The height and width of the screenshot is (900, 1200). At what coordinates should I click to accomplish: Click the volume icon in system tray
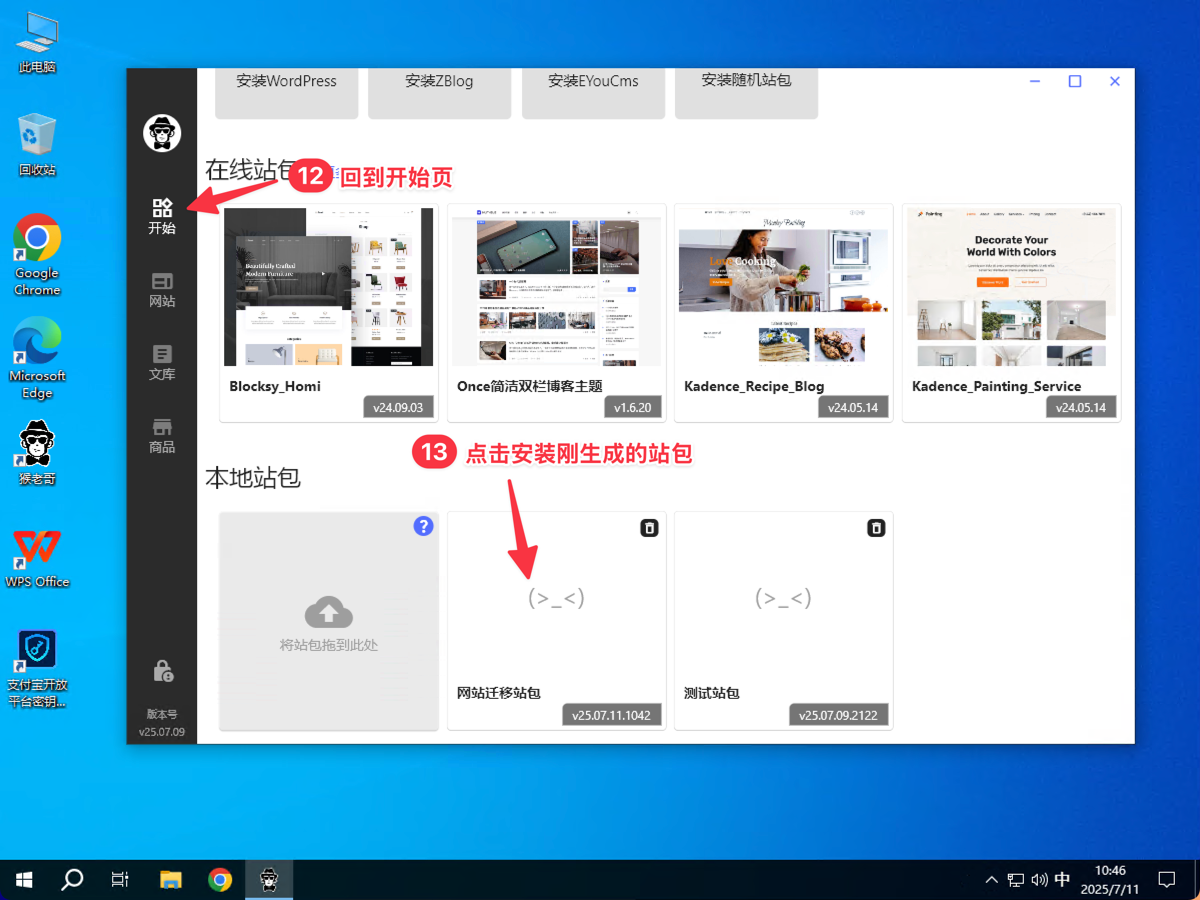(1039, 880)
